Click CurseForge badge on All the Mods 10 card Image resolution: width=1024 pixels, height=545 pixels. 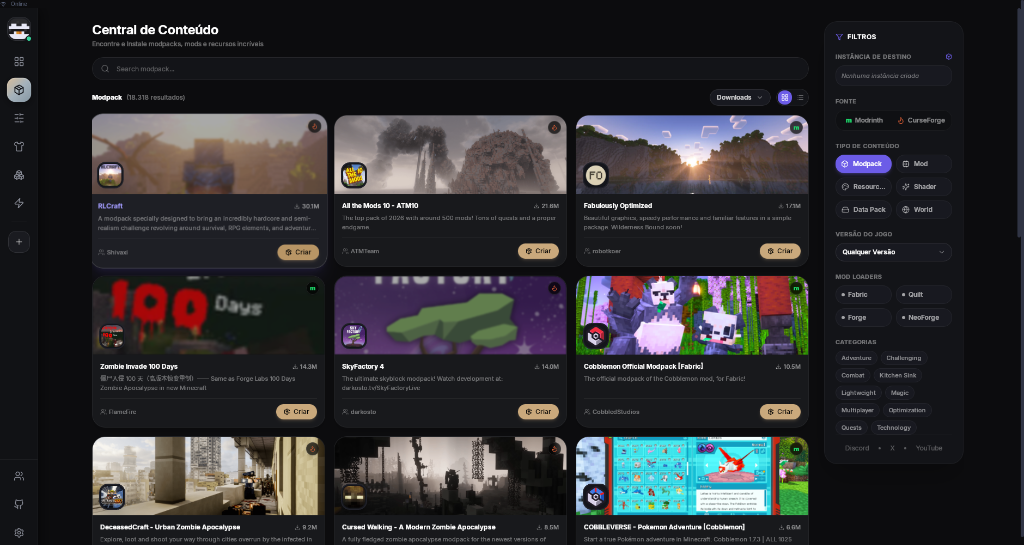click(x=554, y=127)
